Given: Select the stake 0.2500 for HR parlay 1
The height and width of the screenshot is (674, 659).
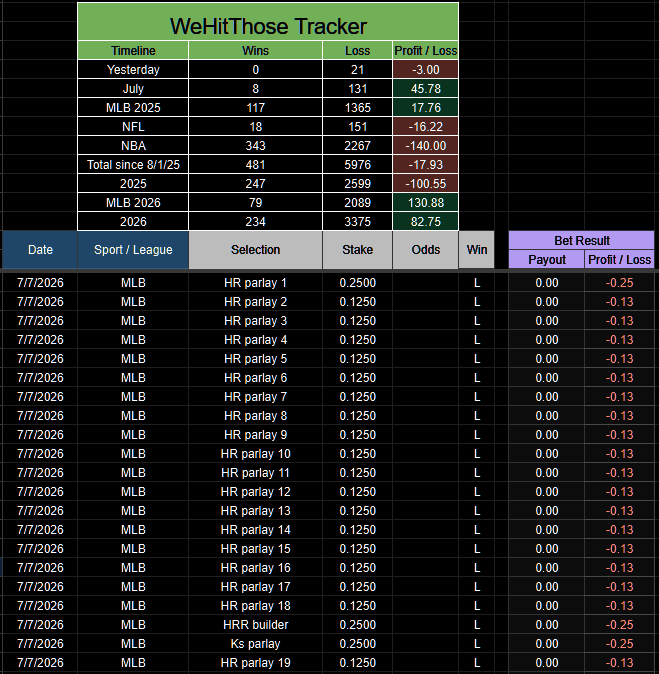Looking at the screenshot, I should (357, 283).
